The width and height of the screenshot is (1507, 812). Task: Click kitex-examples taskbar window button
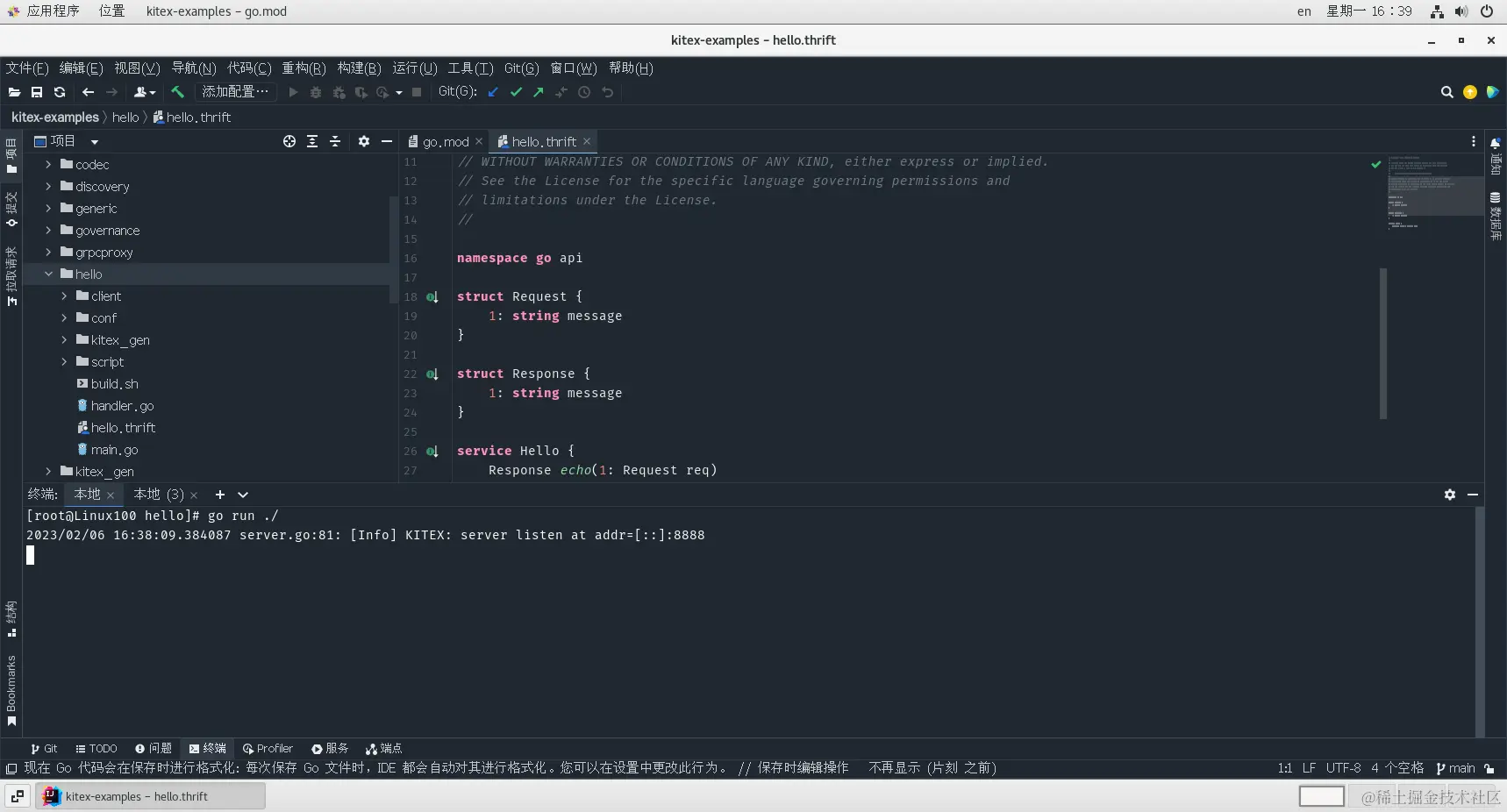click(151, 796)
